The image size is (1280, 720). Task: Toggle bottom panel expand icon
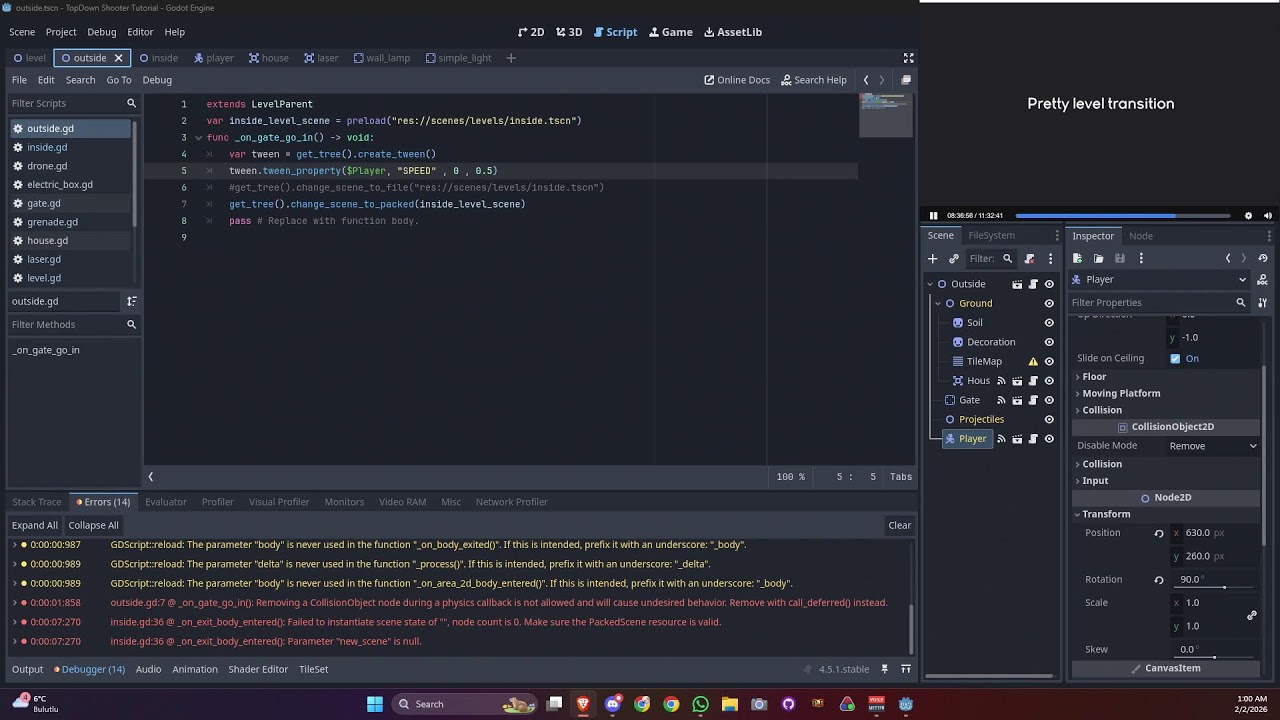[x=906, y=669]
